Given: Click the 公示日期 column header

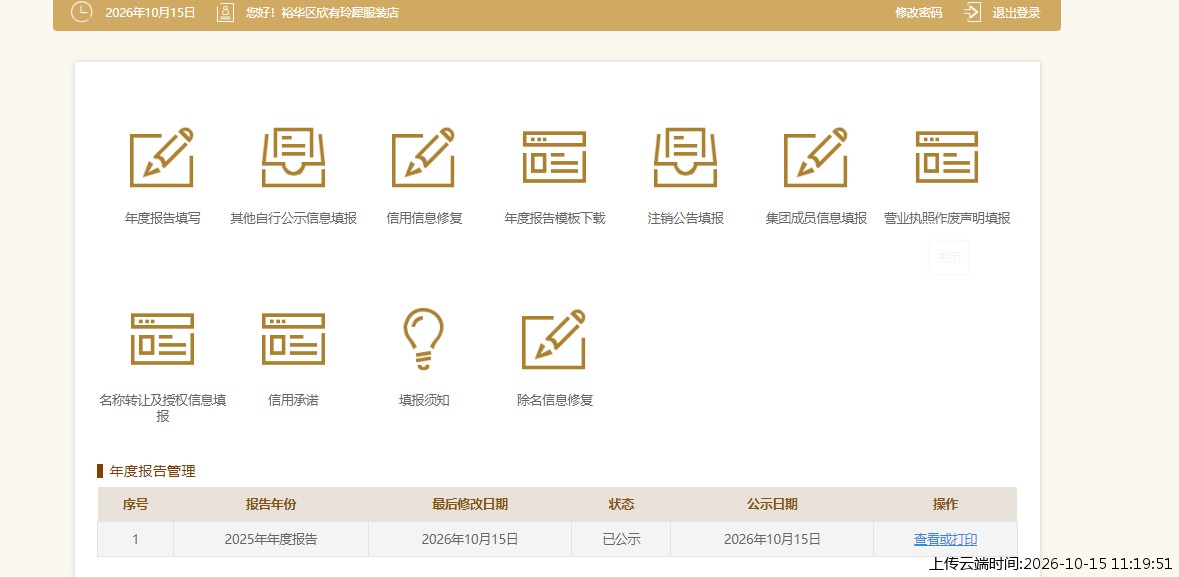Looking at the screenshot, I should (772, 504).
